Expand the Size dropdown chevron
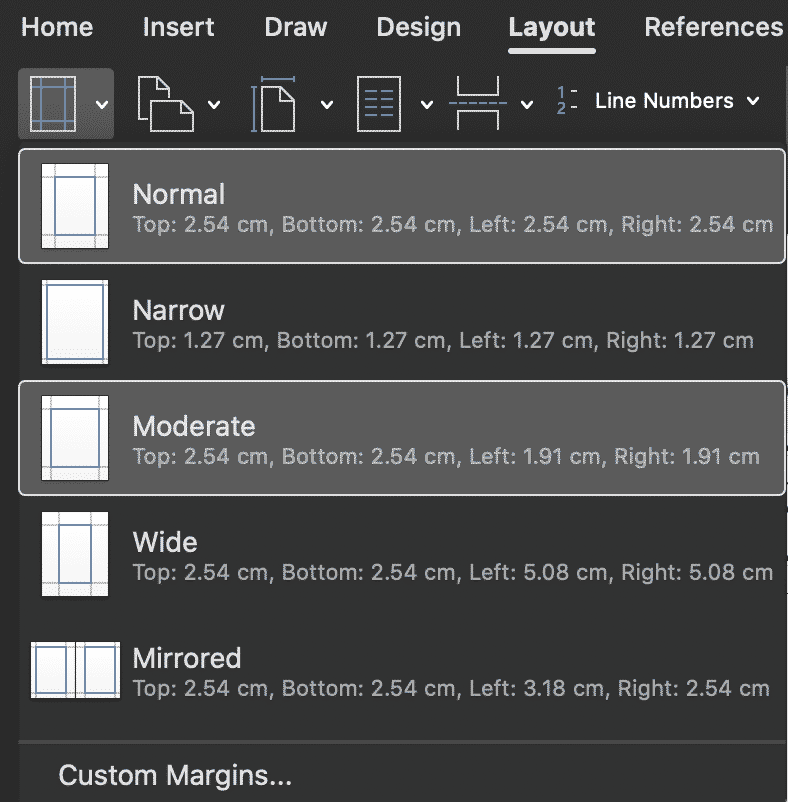 327,103
